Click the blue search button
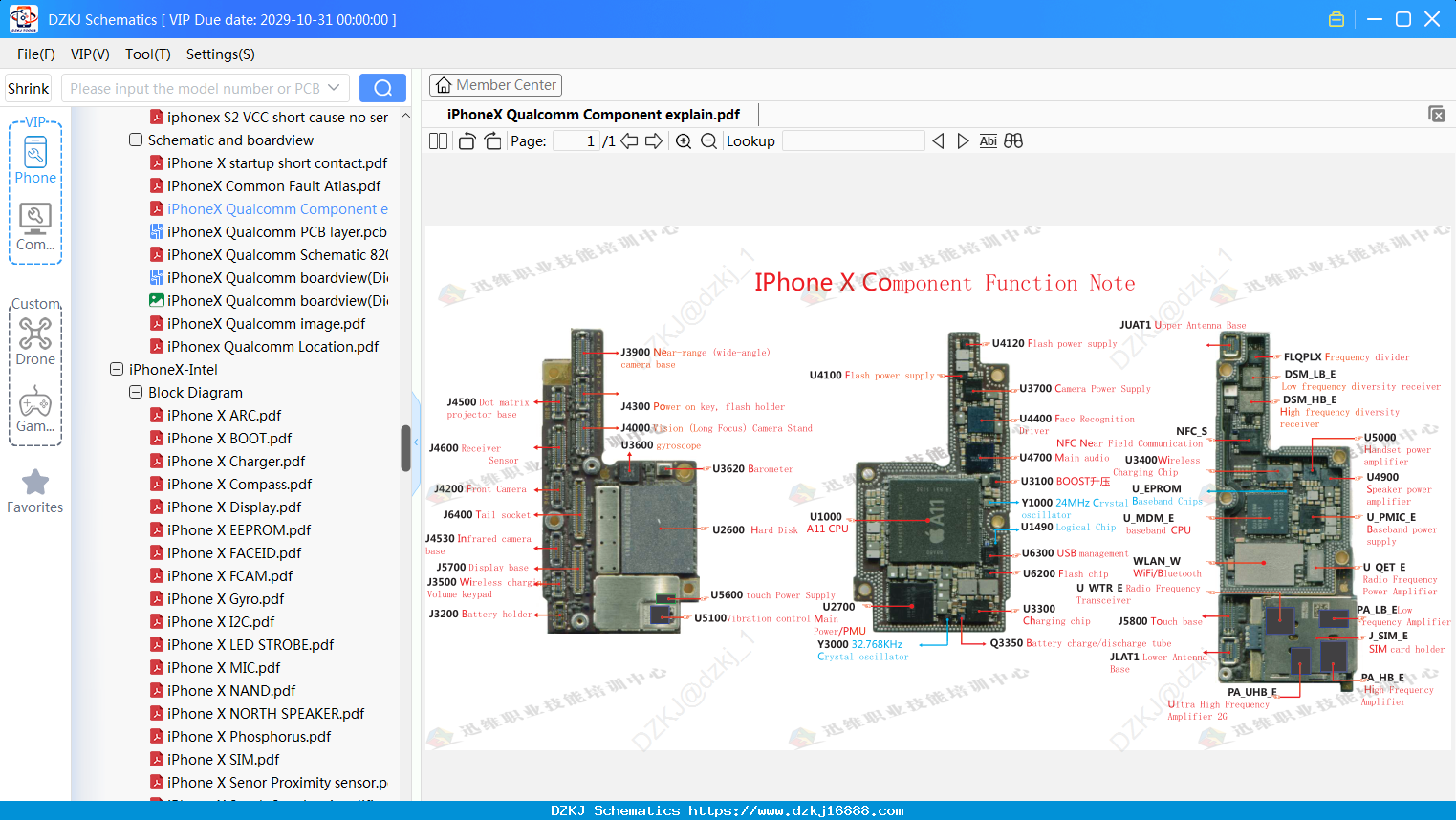Image resolution: width=1456 pixels, height=820 pixels. (x=382, y=88)
